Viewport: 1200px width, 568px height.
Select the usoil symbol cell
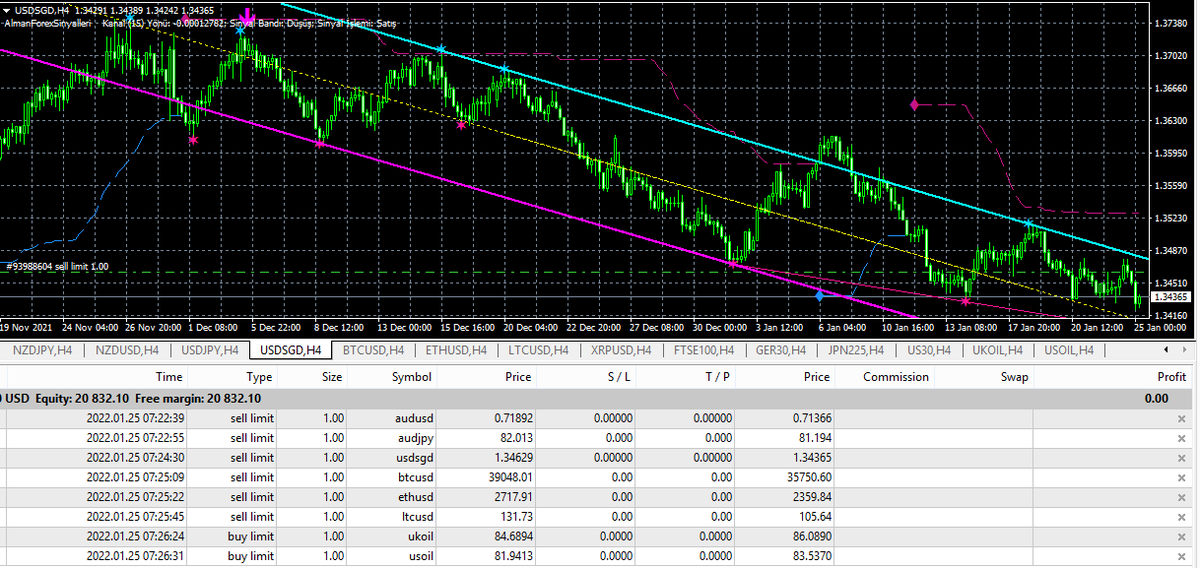pyautogui.click(x=419, y=556)
